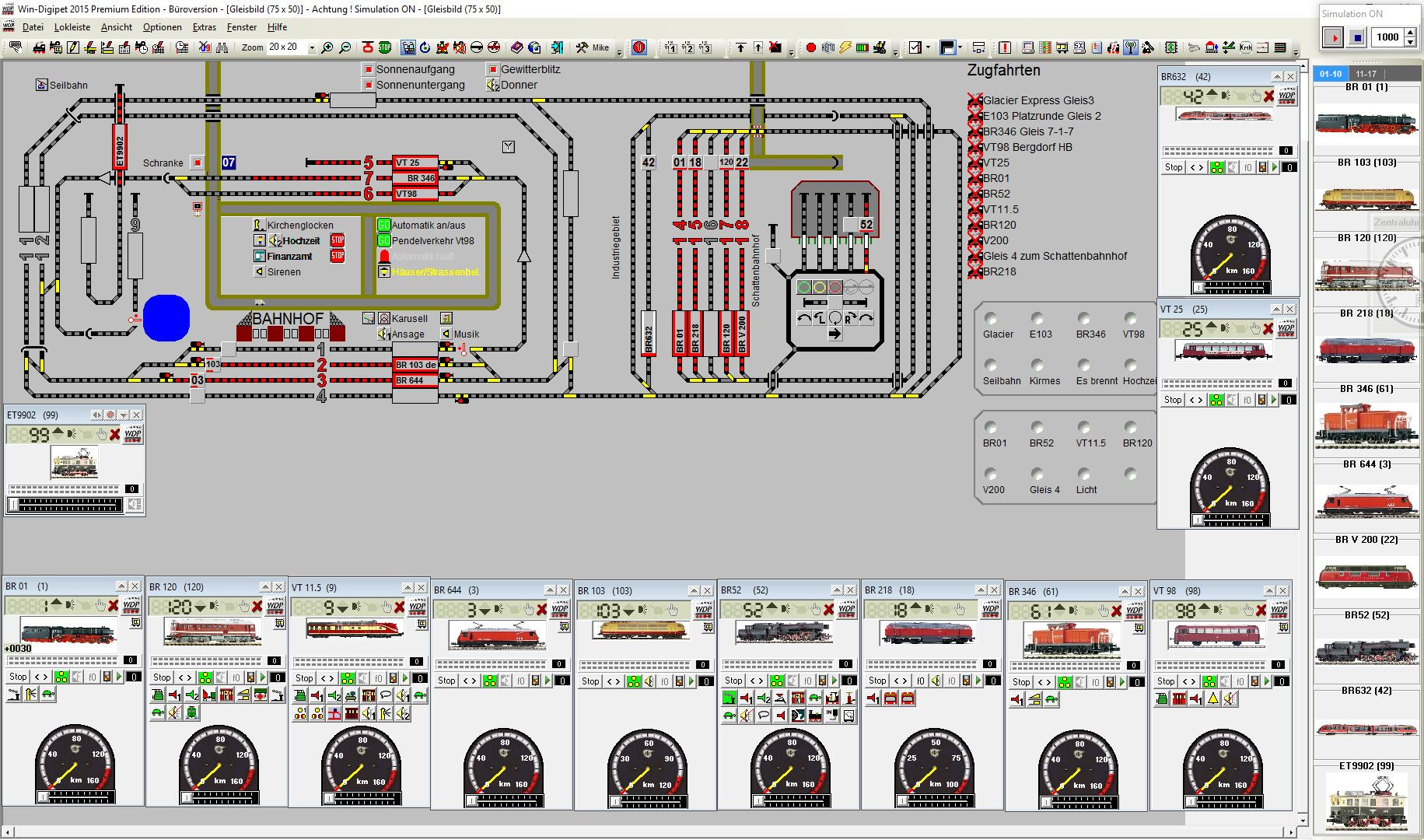The height and width of the screenshot is (840, 1424).
Task: Click the light function icon in VT 11.5 display
Action: 355,607
